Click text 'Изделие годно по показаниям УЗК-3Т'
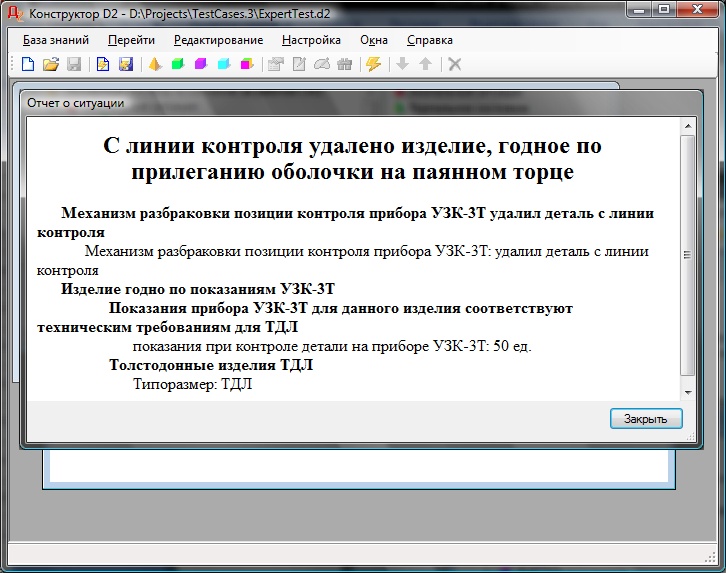This screenshot has height=573, width=726. click(198, 289)
